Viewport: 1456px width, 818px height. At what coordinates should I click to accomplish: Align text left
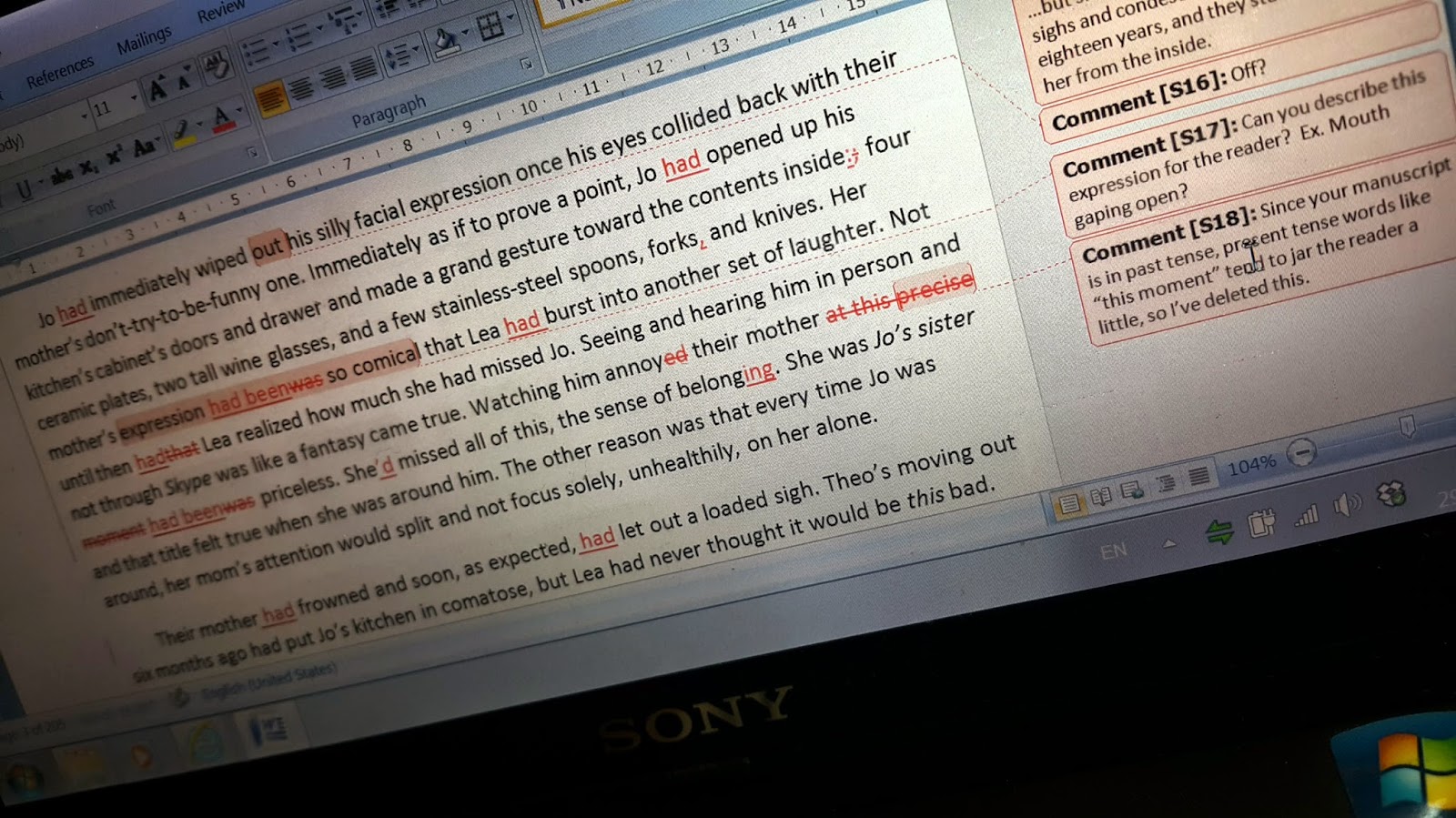[270, 97]
